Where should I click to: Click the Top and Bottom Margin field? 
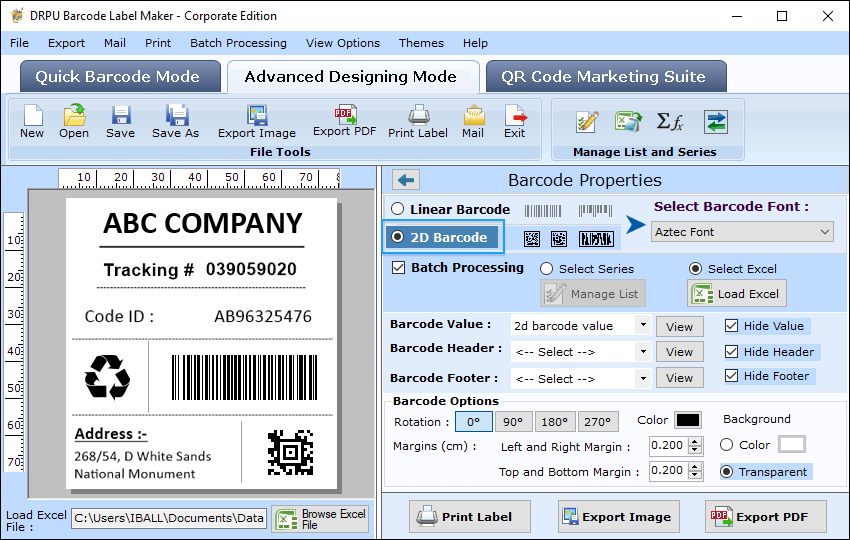(668, 471)
